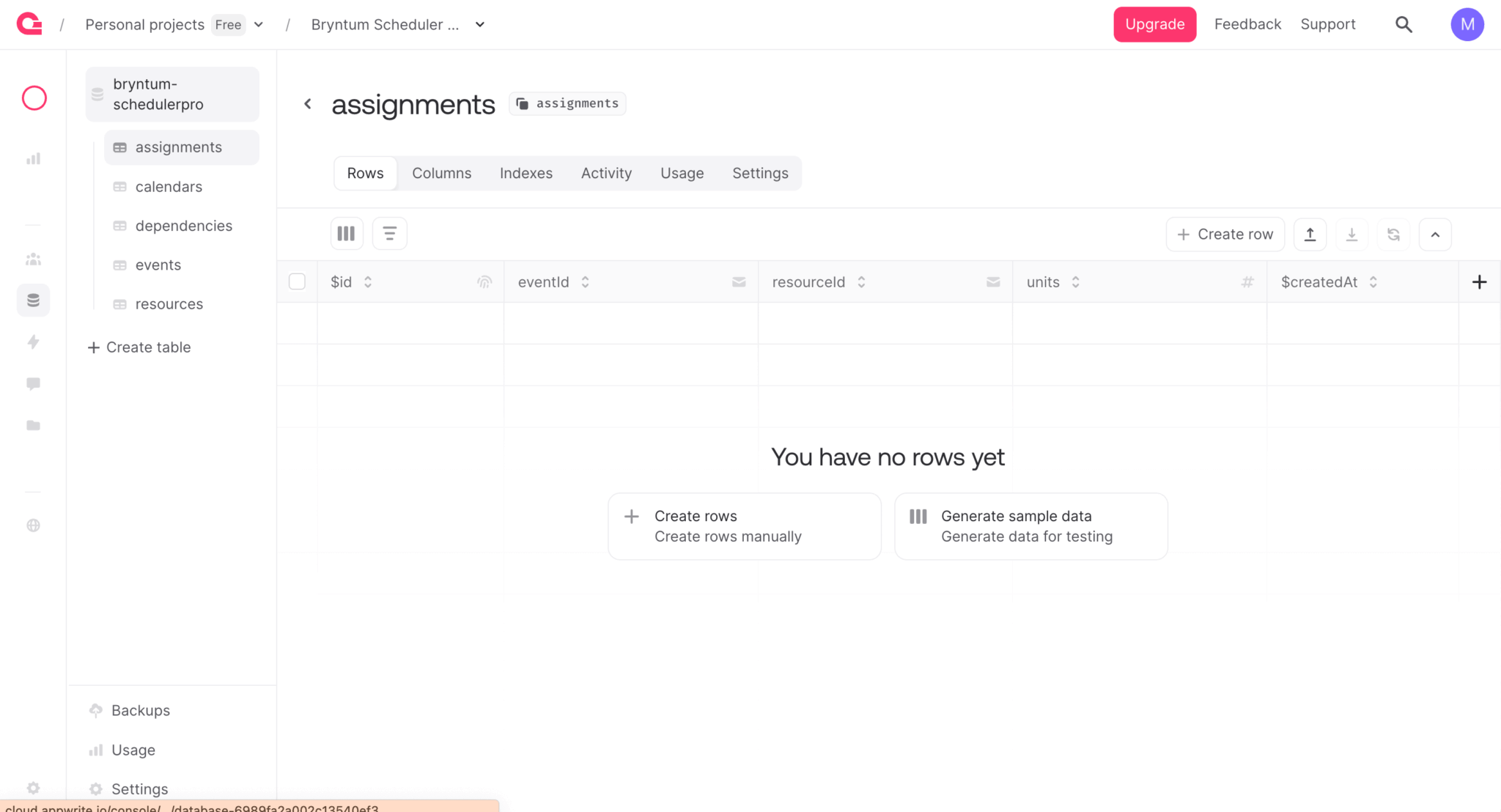The image size is (1501, 812).
Task: Toggle the select-all rows checkbox
Action: 297,282
